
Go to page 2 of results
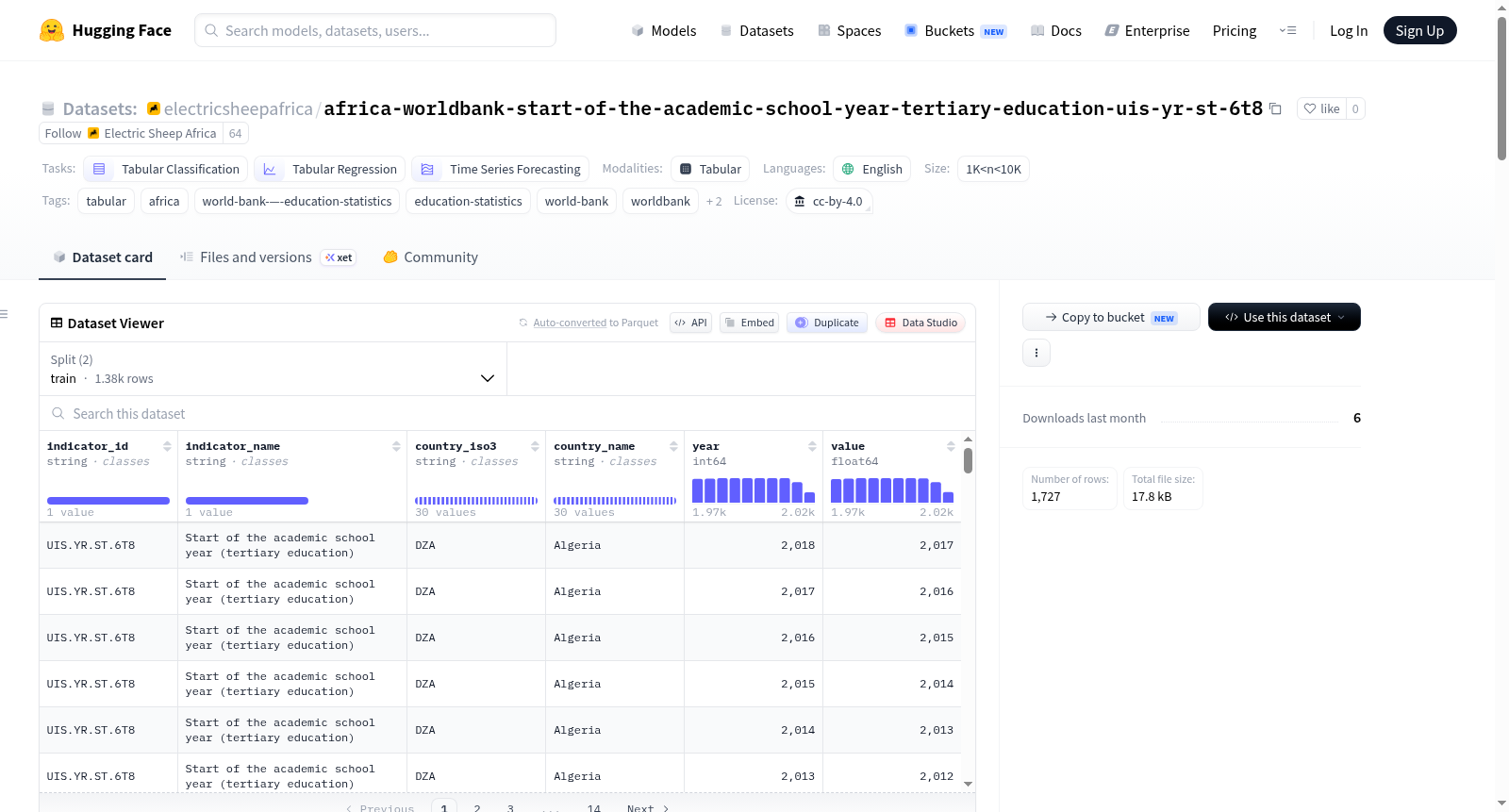pyautogui.click(x=477, y=808)
